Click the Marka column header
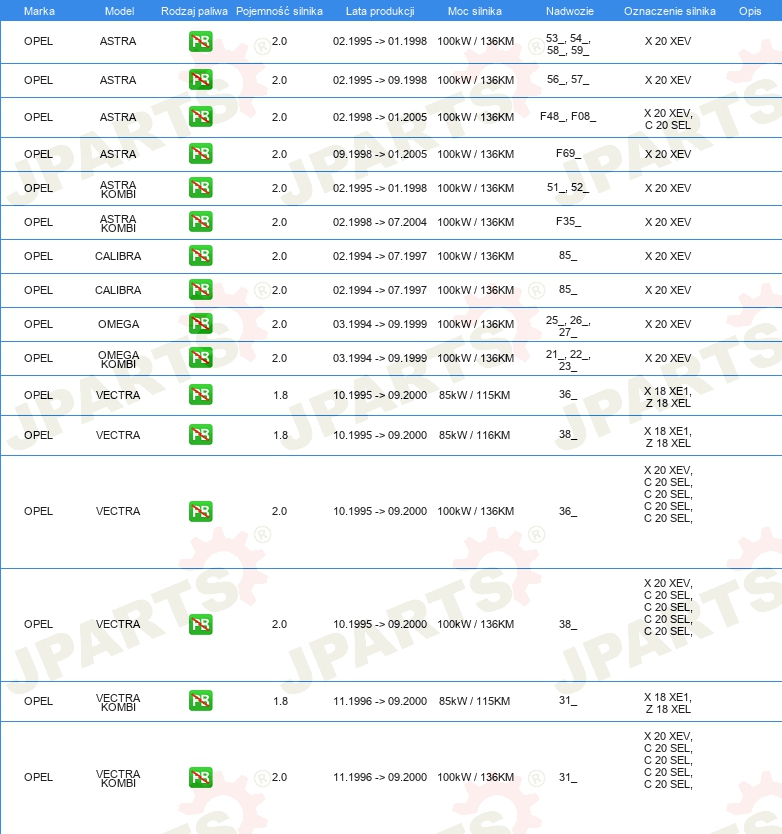Screen dimensions: 782x834 point(39,11)
